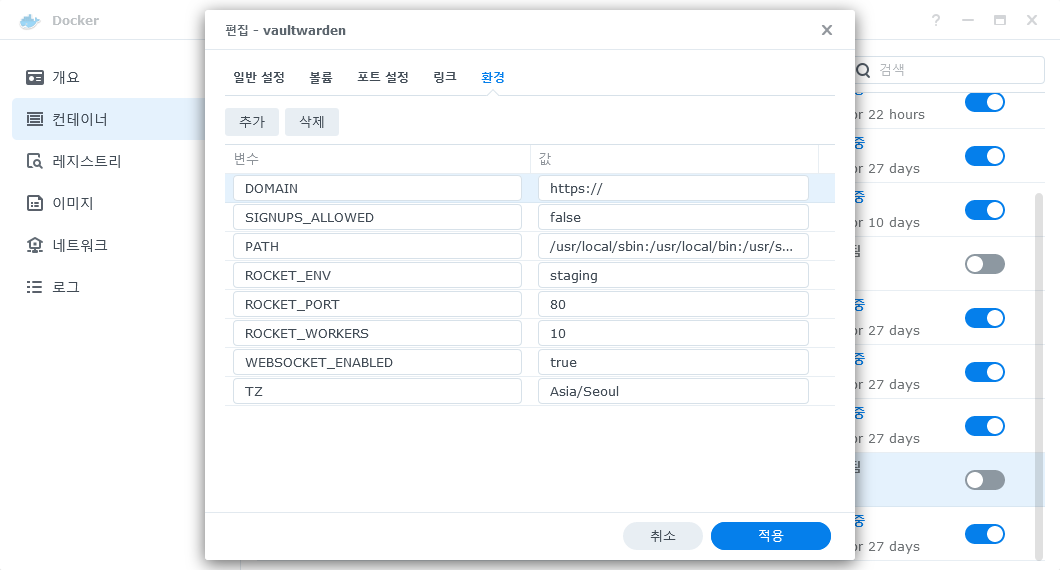
Task: Edit the TZ variable name field
Action: 377,391
